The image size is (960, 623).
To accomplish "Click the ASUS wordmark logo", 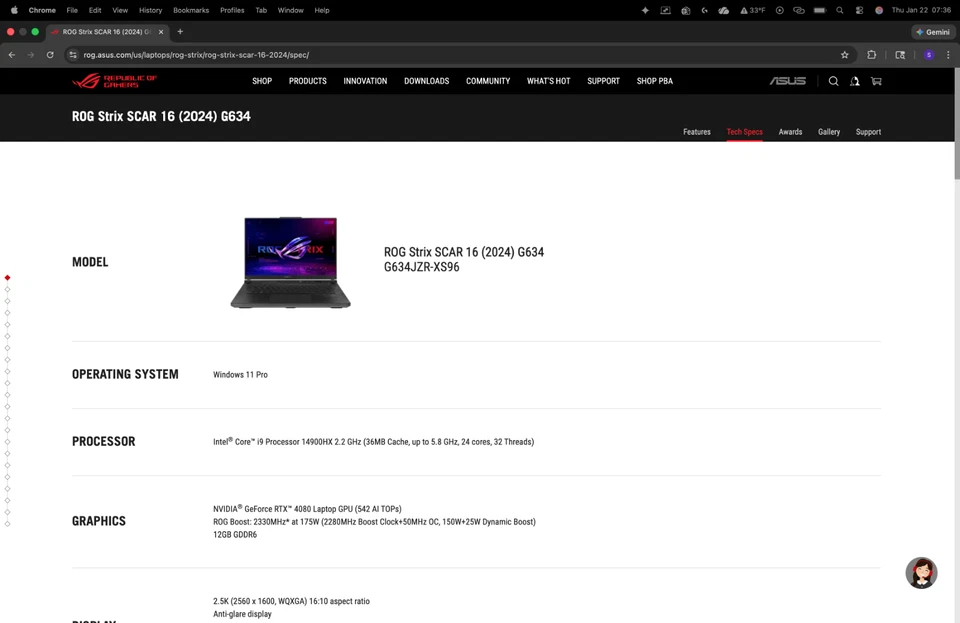I will [x=786, y=81].
